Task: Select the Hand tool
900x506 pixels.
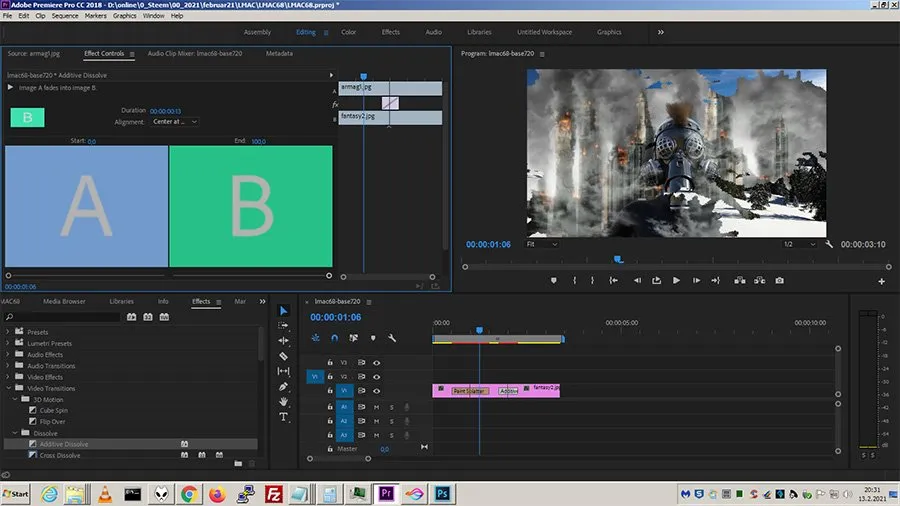Action: tap(284, 401)
